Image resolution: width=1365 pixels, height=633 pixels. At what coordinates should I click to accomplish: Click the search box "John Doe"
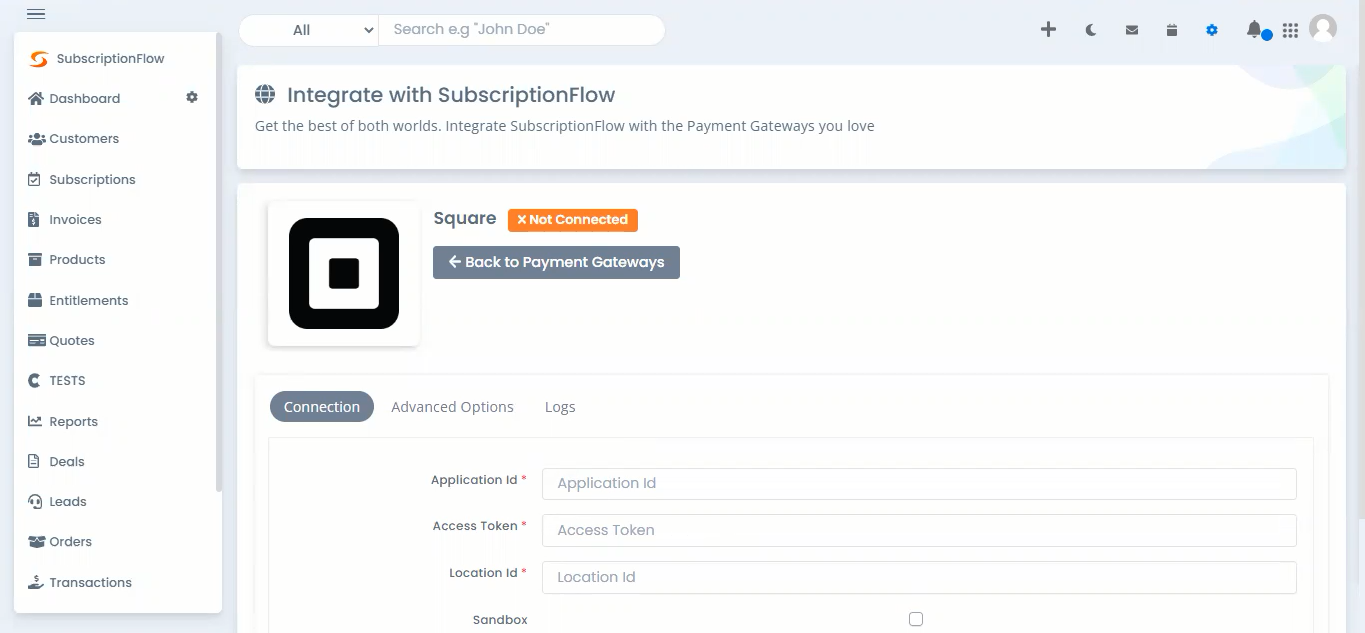click(522, 30)
